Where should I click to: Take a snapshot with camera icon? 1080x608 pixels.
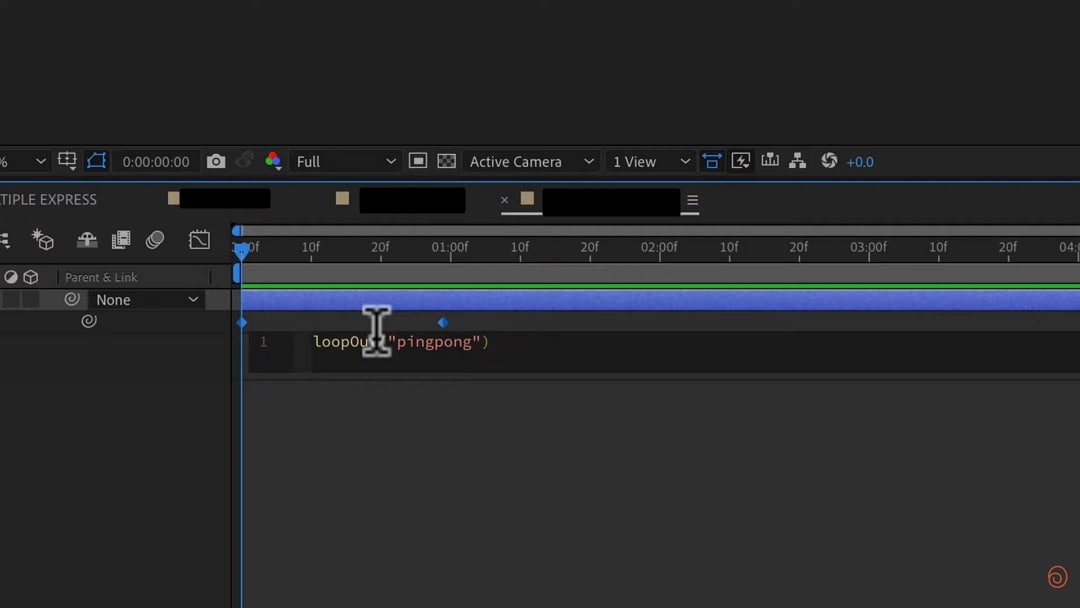pos(216,161)
